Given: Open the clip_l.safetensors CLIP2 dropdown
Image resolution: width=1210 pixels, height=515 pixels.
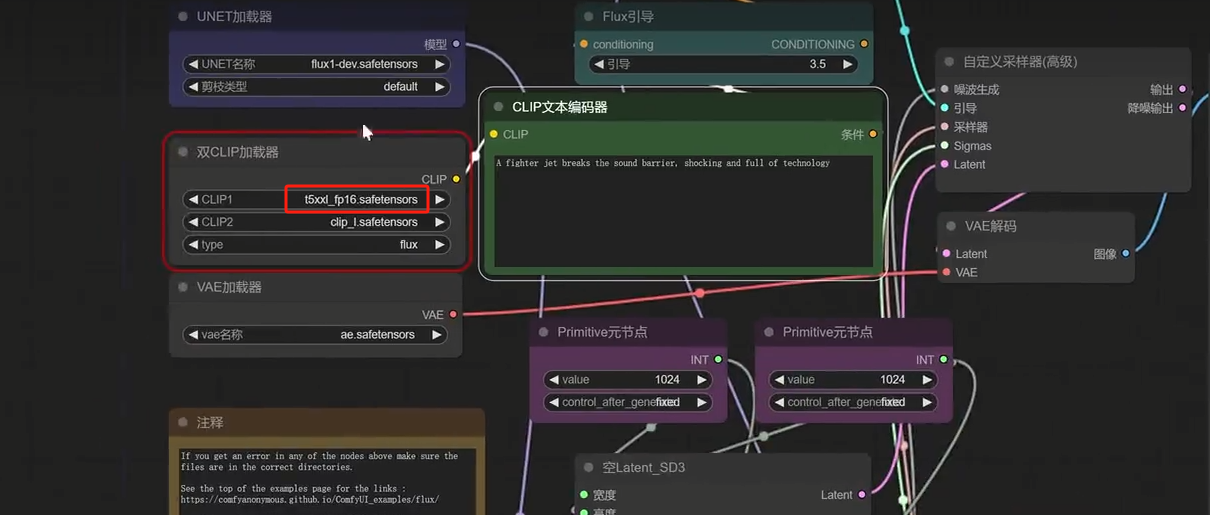Looking at the screenshot, I should pyautogui.click(x=316, y=222).
